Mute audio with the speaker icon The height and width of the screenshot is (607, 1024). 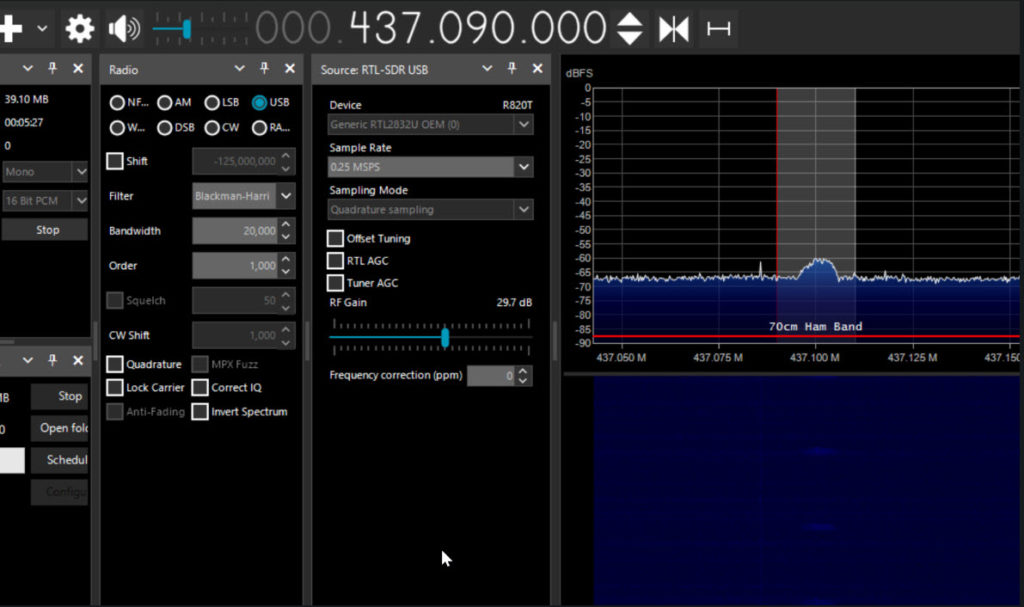coord(124,29)
